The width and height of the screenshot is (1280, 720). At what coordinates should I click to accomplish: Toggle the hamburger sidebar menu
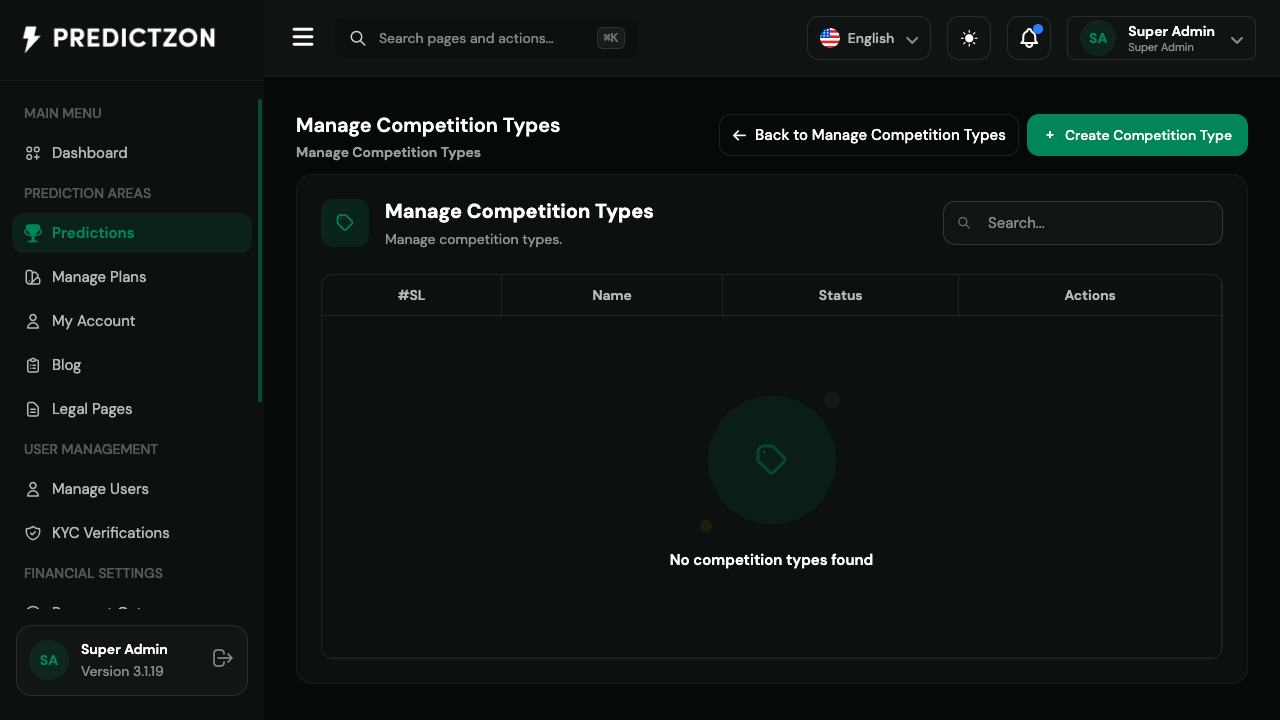tap(303, 38)
